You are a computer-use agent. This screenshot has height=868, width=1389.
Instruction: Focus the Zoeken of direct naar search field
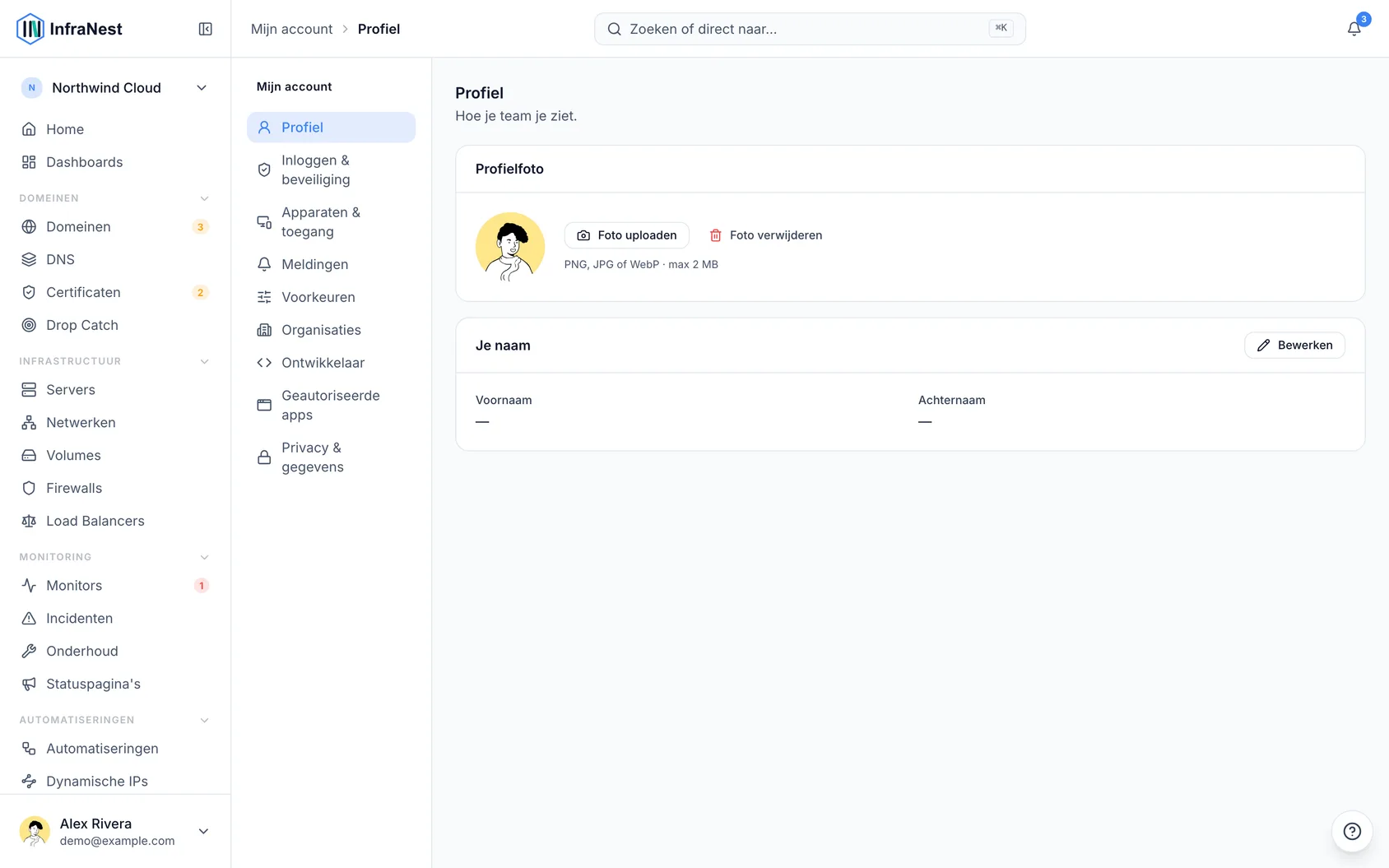(810, 29)
